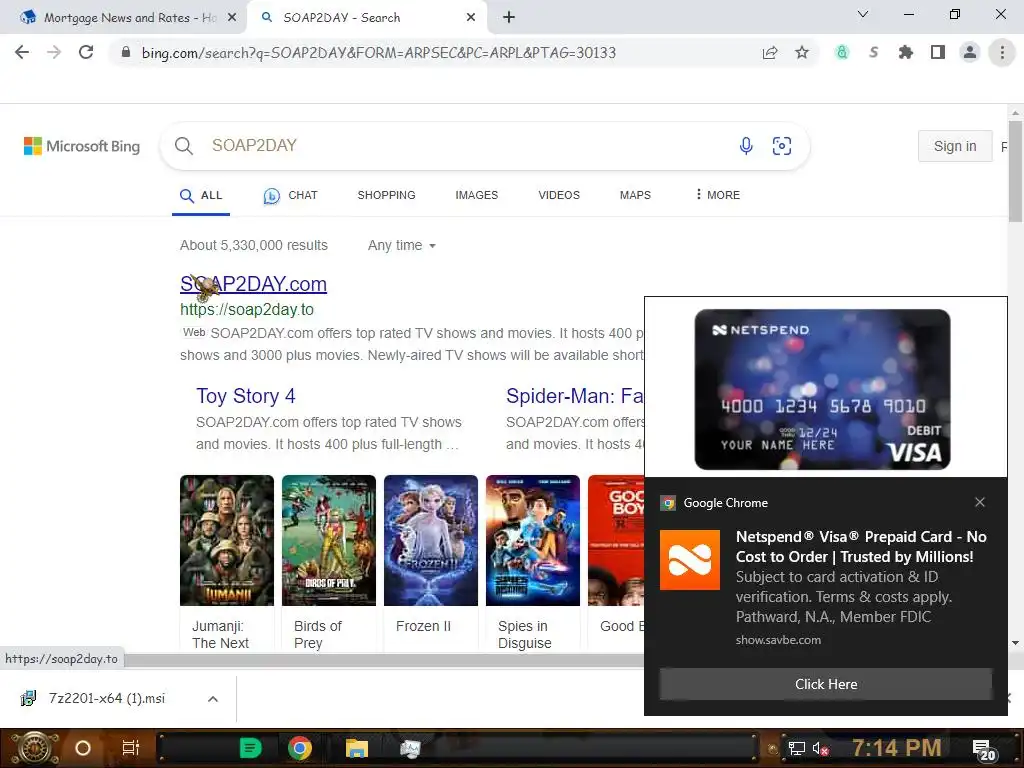
Task: Bookmark this page with the star icon
Action: (802, 53)
